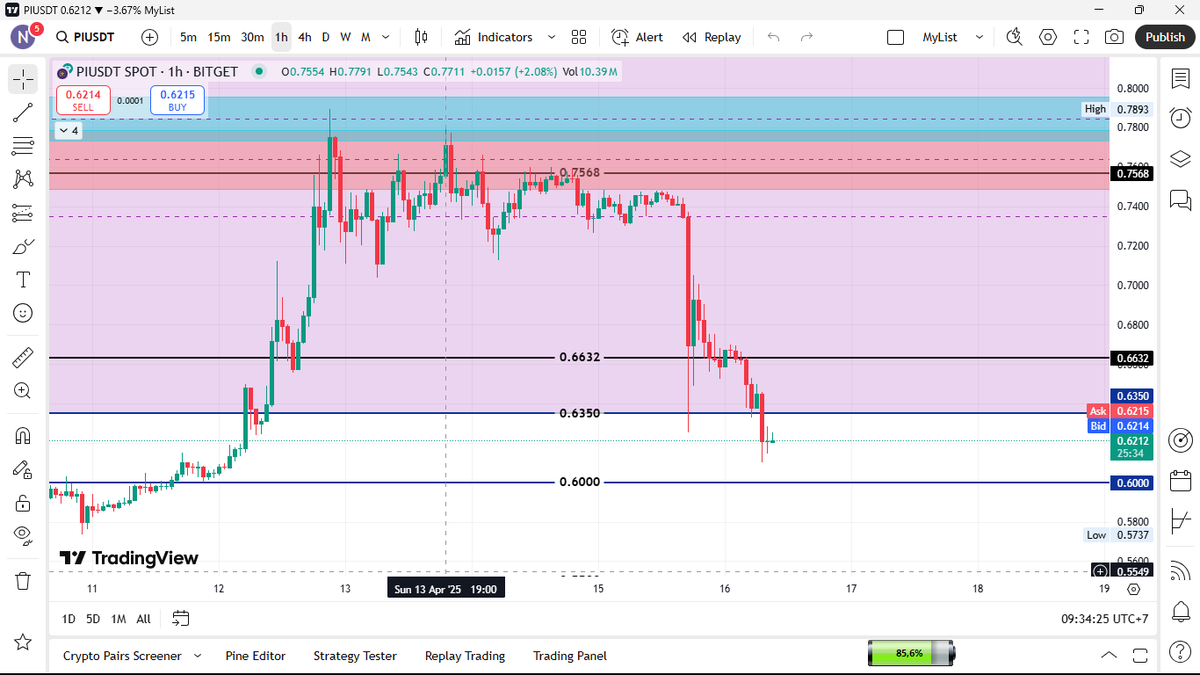Click the 0.6214 SELL button
The image size is (1200, 675).
point(83,100)
